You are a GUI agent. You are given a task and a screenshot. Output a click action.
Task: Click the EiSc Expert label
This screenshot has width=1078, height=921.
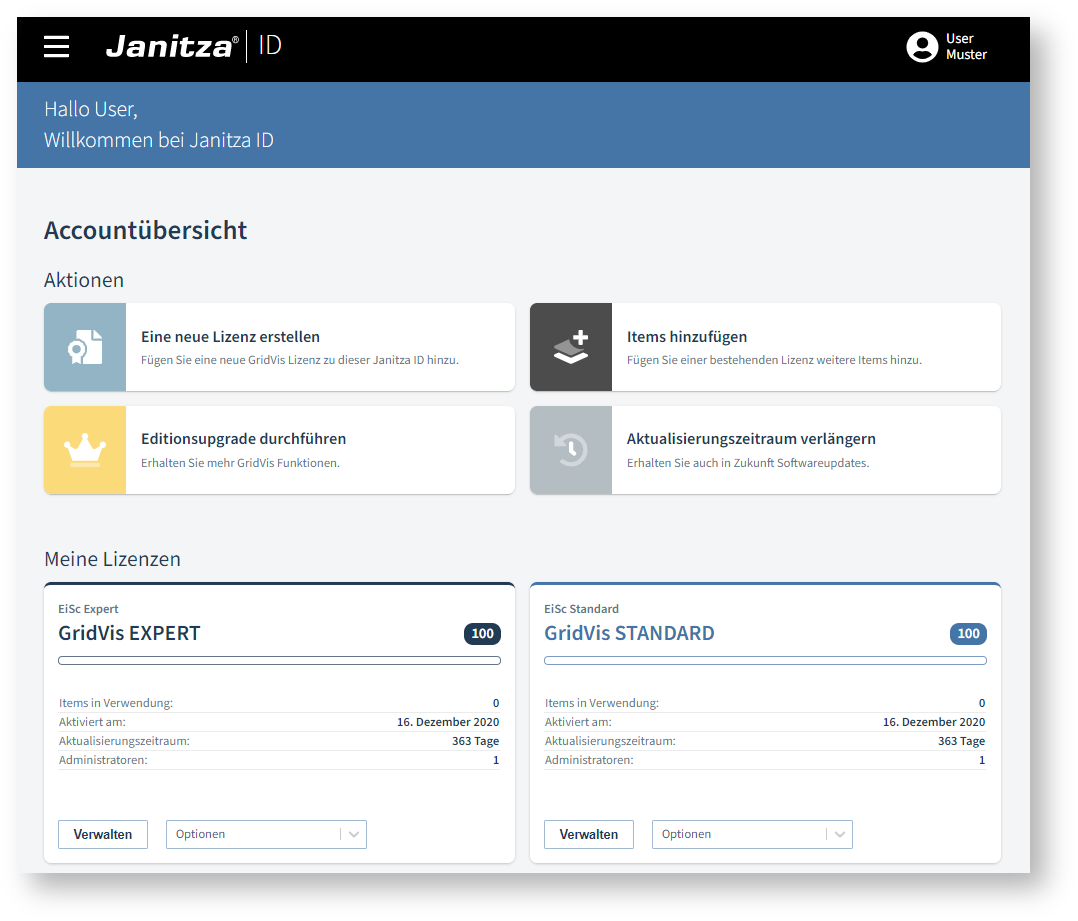[x=88, y=609]
